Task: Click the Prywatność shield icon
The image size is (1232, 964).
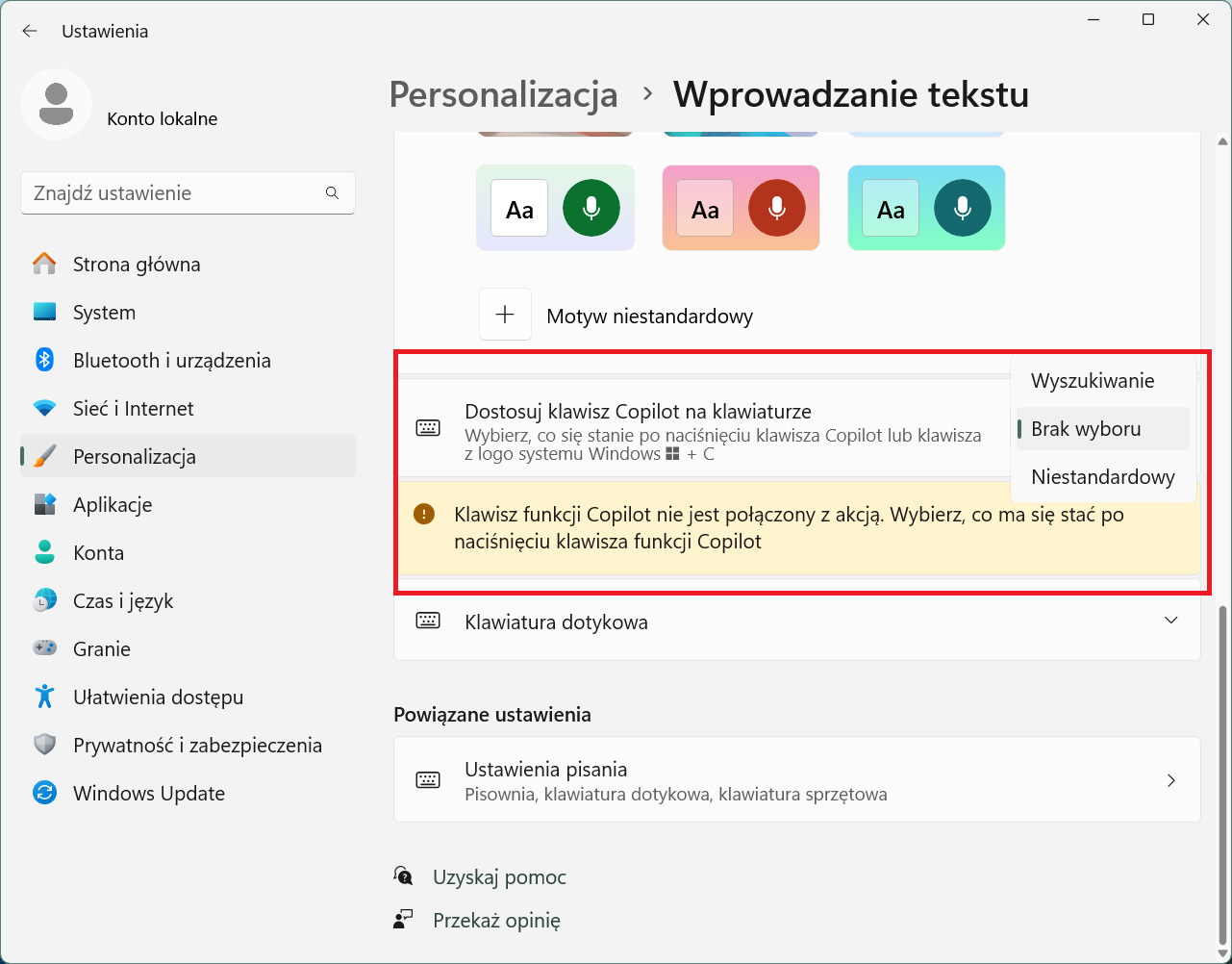Action: point(44,745)
